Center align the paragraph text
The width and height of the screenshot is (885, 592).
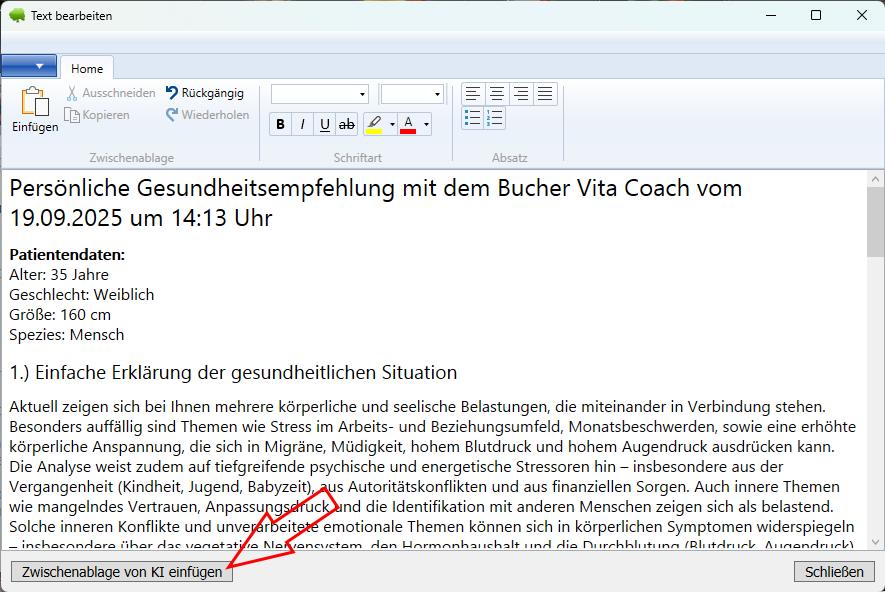point(496,94)
